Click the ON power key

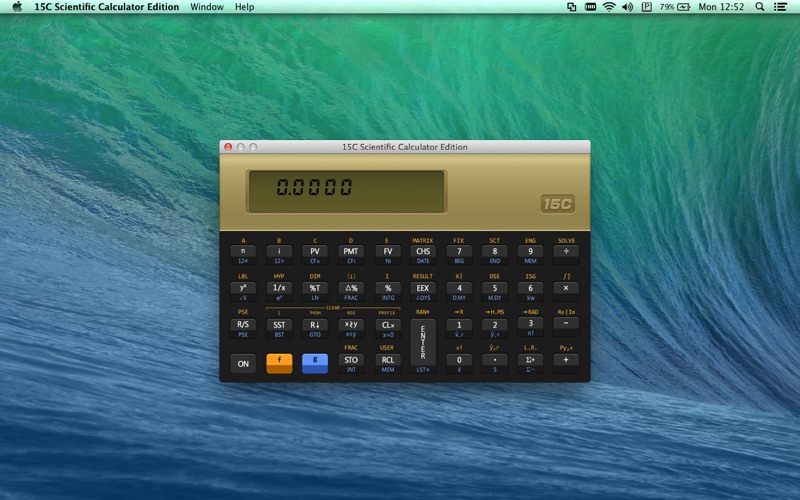[x=243, y=363]
